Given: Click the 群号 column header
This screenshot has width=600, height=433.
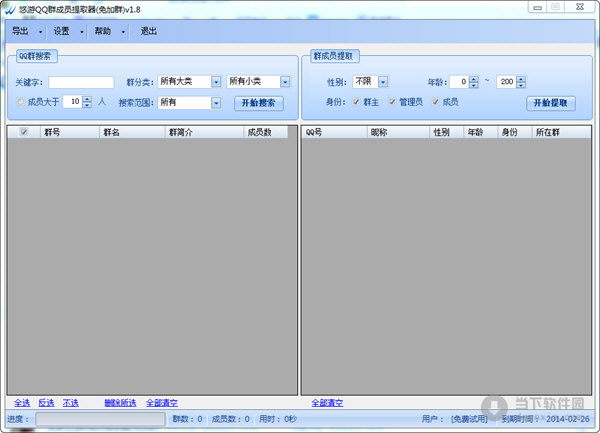Looking at the screenshot, I should coord(70,132).
